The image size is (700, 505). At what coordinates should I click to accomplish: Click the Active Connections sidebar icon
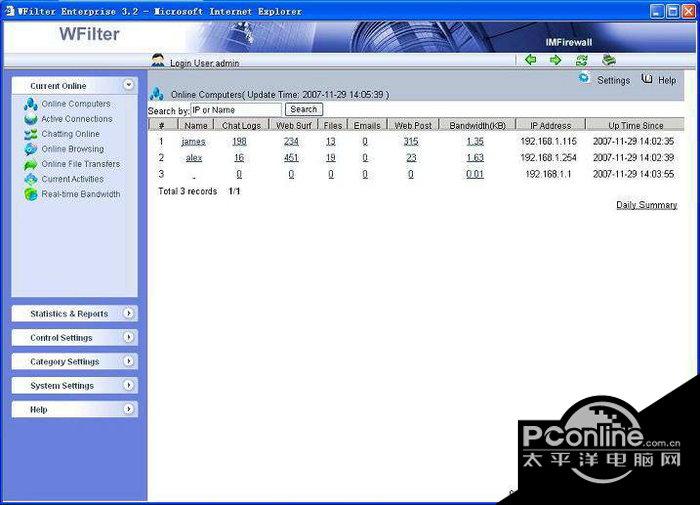tap(30, 119)
